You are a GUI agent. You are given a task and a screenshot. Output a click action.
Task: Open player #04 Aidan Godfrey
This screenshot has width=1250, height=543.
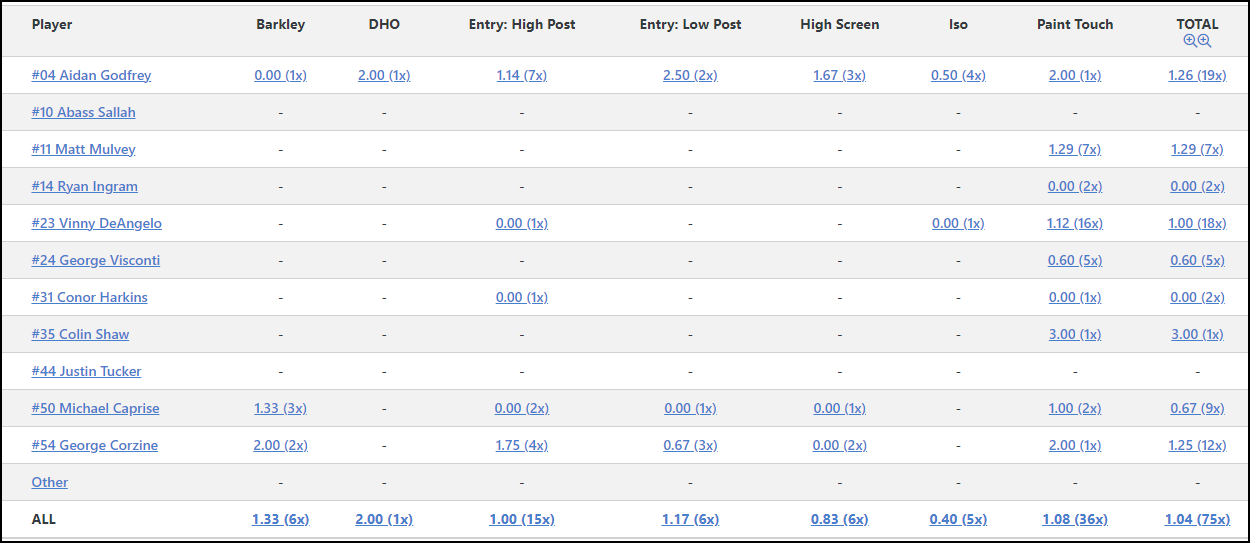[91, 75]
